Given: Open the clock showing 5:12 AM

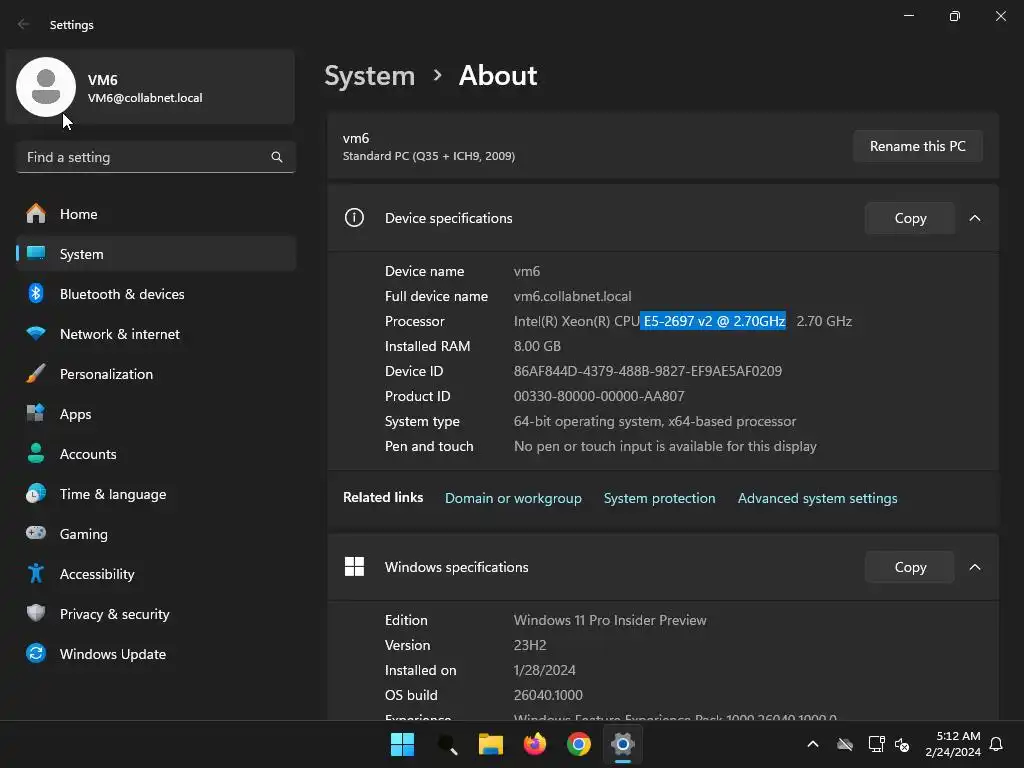Looking at the screenshot, I should pos(953,744).
